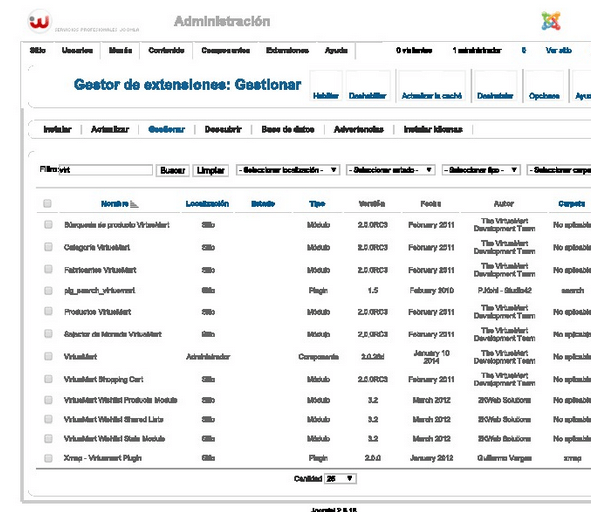Check the Selector de Moneda VirtueMart checkbox
This screenshot has height=512, width=591.
point(48,334)
